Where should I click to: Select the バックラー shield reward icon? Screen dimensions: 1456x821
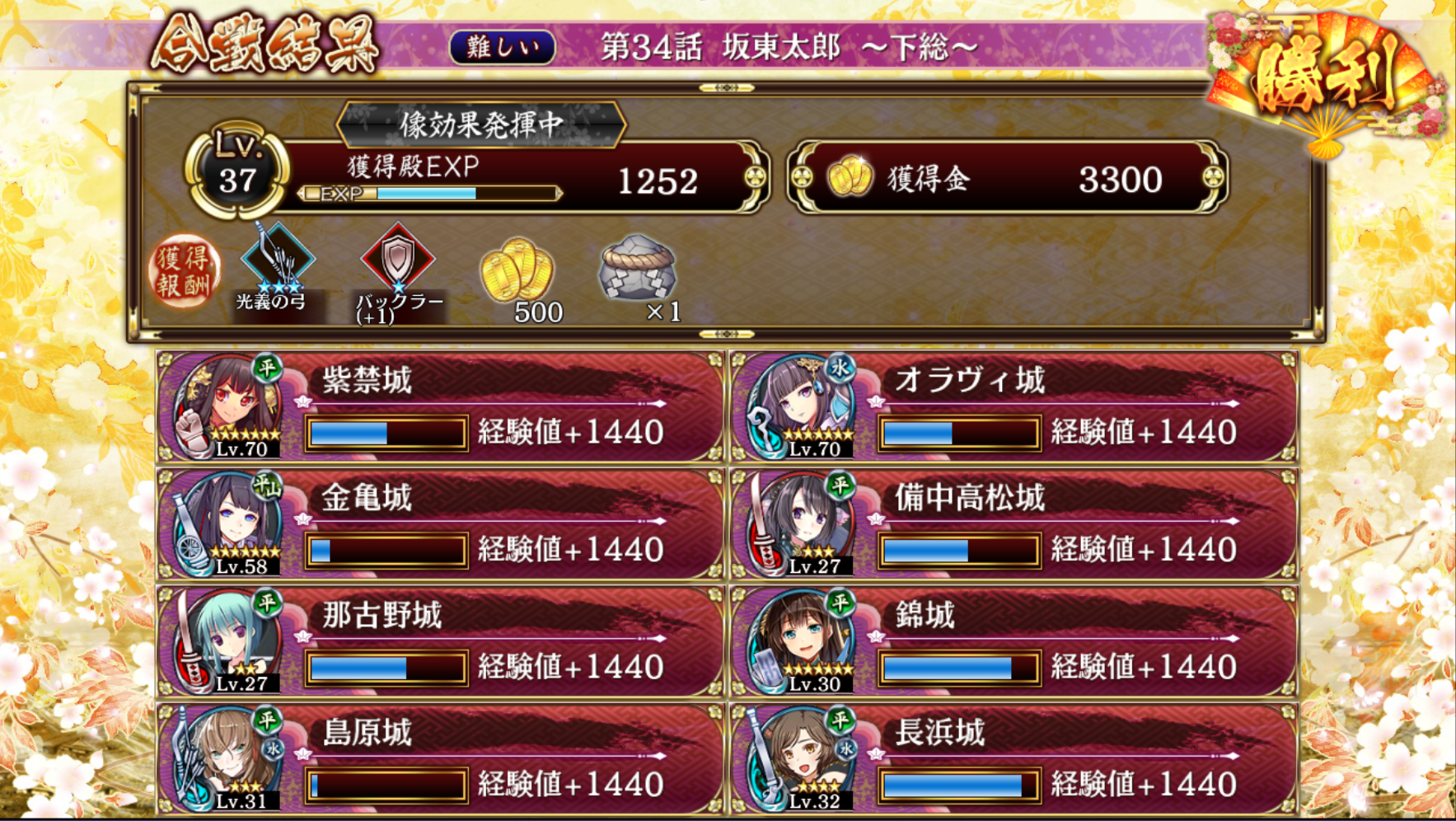[x=398, y=258]
